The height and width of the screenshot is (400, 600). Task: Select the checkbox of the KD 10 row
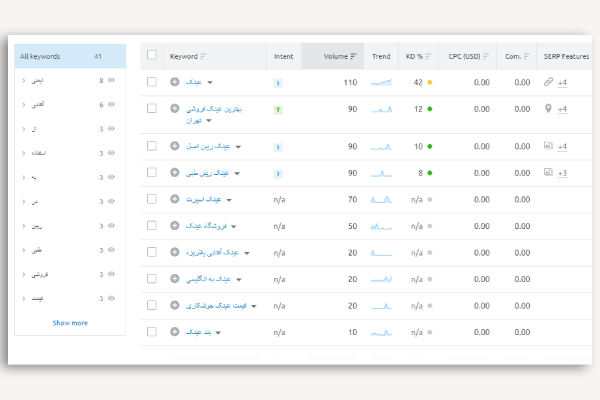click(x=152, y=146)
